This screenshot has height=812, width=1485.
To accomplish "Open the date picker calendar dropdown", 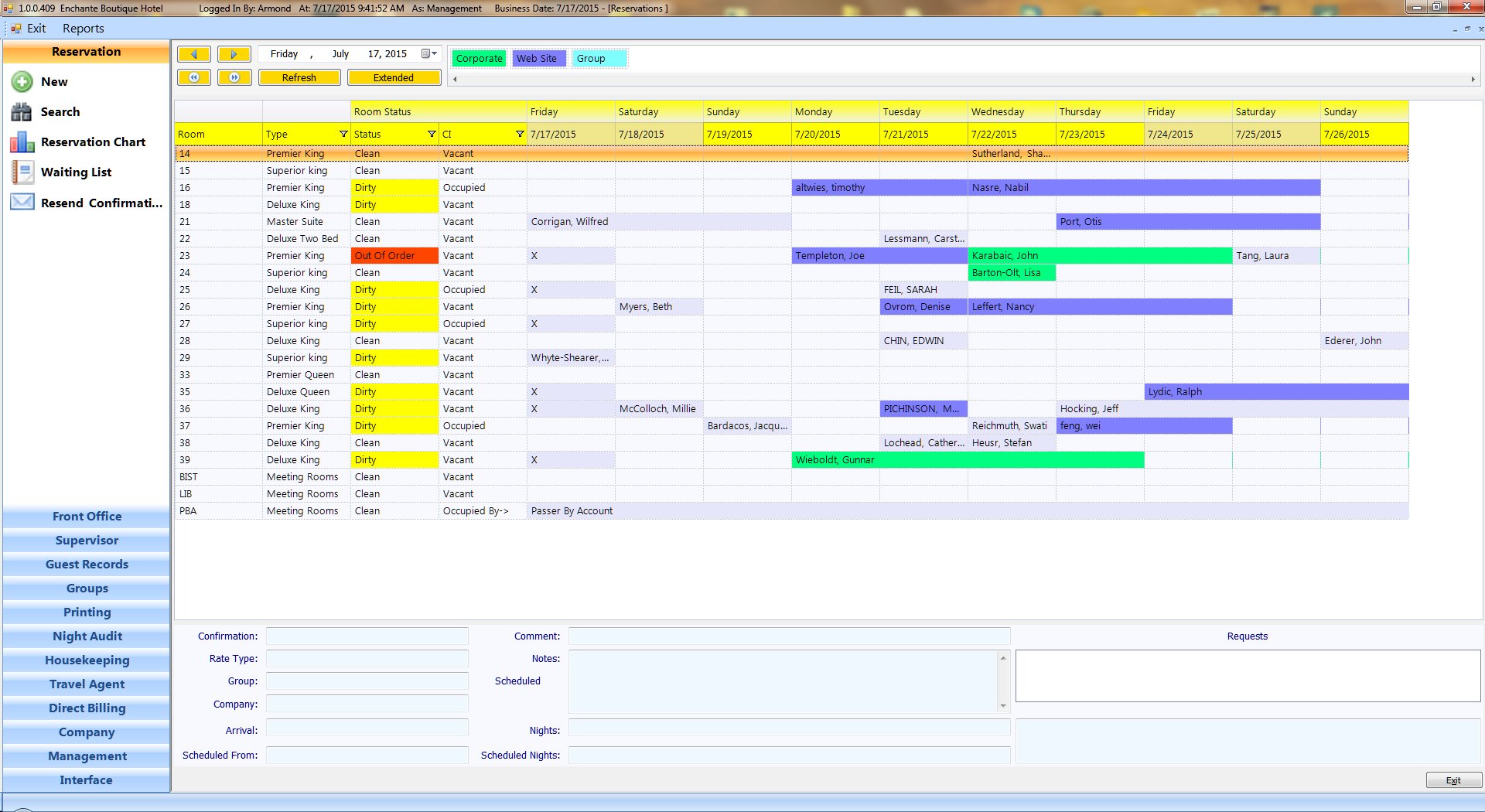I will (429, 54).
